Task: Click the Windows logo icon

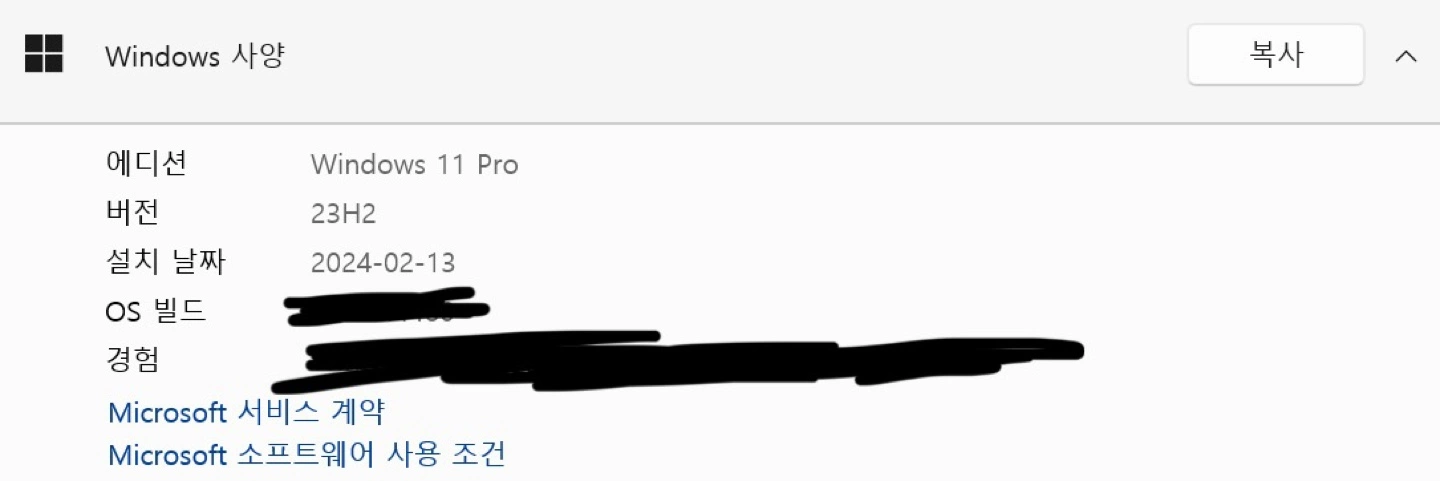Action: (x=44, y=54)
